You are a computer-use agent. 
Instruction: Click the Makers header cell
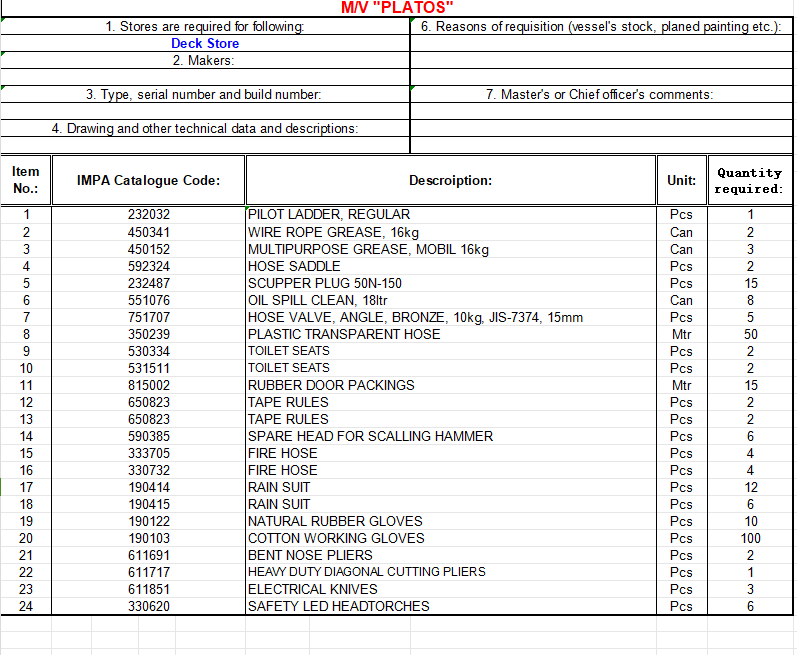pyautogui.click(x=205, y=60)
